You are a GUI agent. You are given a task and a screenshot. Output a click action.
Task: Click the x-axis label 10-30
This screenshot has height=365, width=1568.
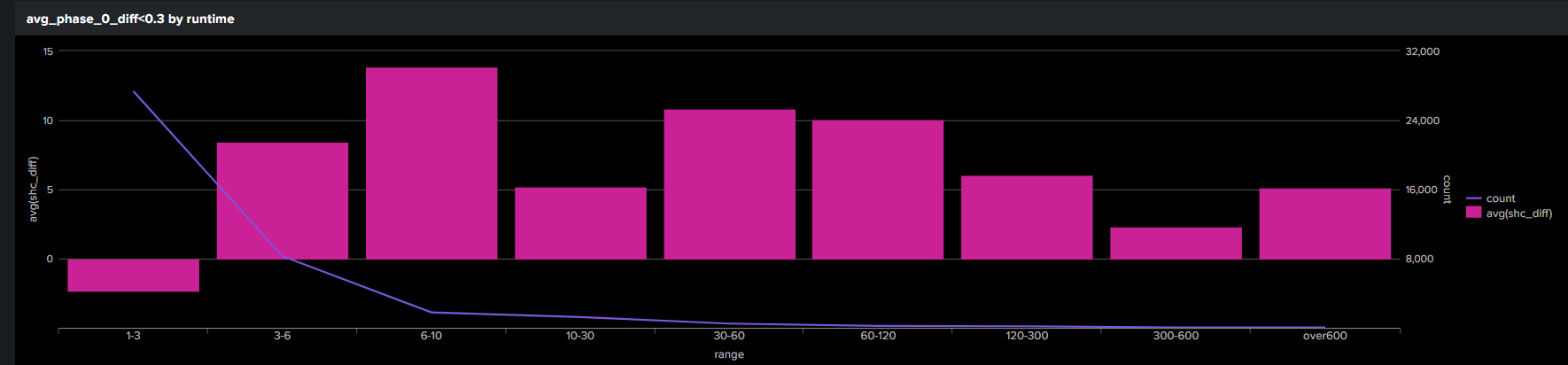coord(580,336)
